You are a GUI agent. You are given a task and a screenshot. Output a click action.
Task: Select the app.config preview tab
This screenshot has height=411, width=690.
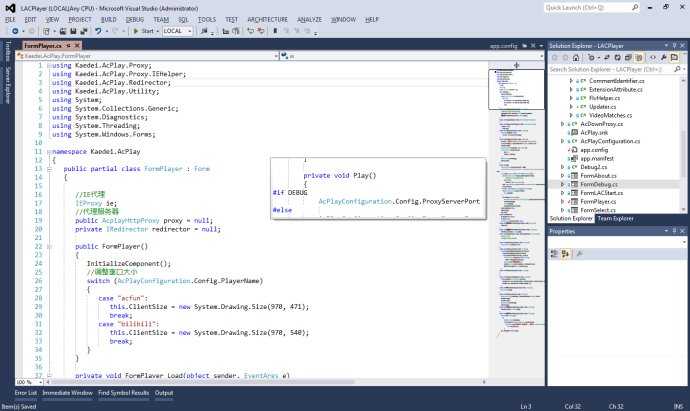pyautogui.click(x=503, y=46)
